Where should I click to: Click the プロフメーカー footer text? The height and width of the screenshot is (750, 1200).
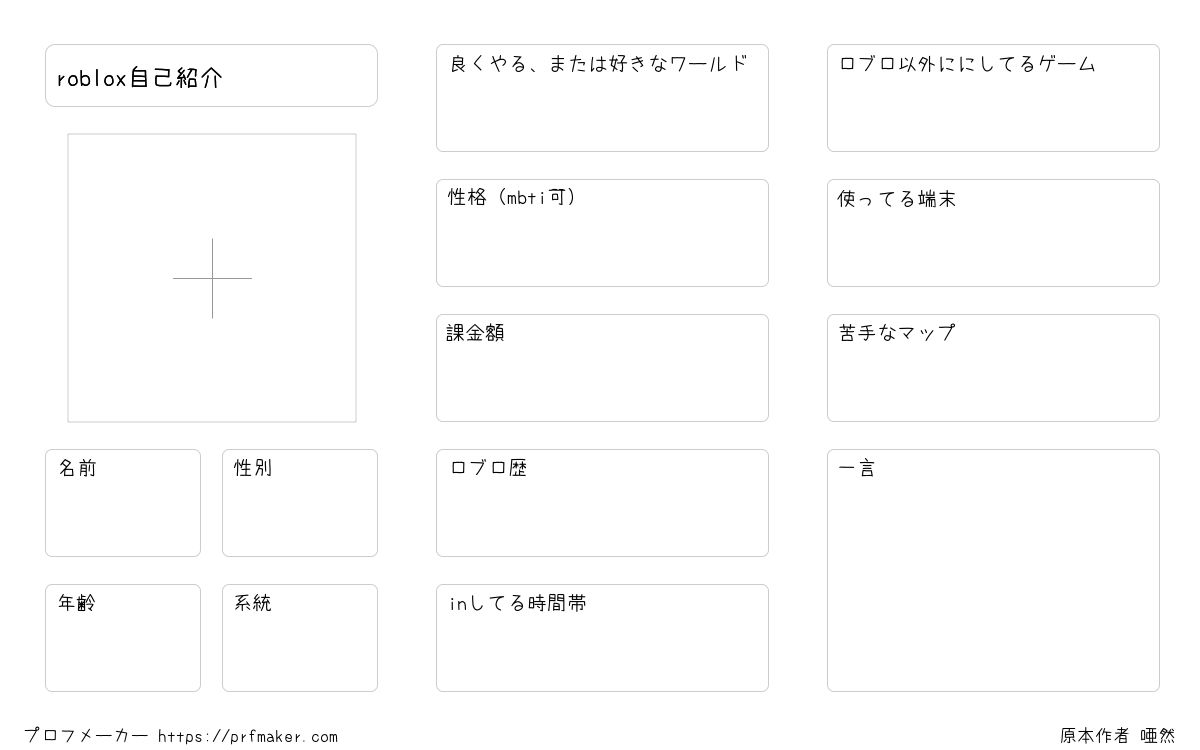point(86,736)
